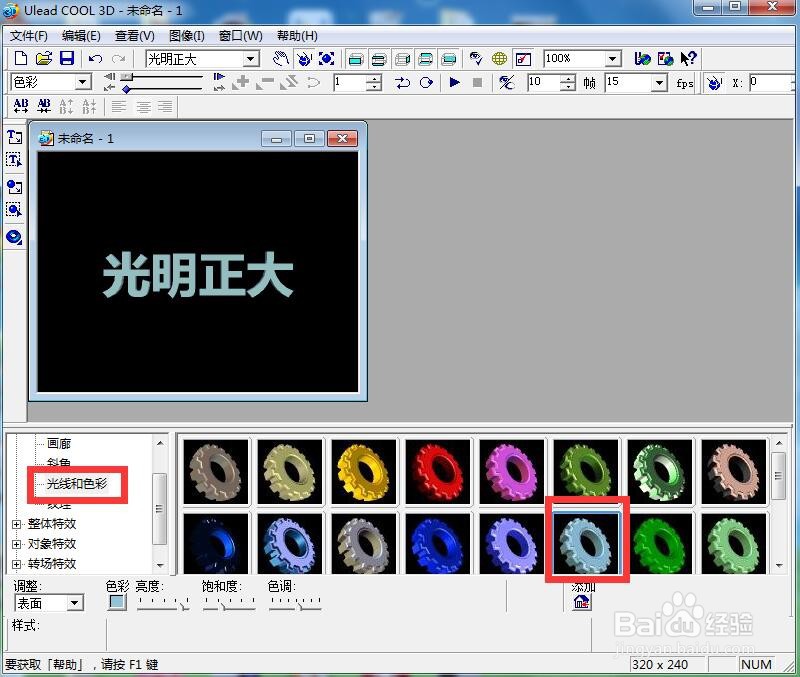Screen dimensions: 800x677
Task: Click the Help pointer question icon
Action: click(x=688, y=59)
